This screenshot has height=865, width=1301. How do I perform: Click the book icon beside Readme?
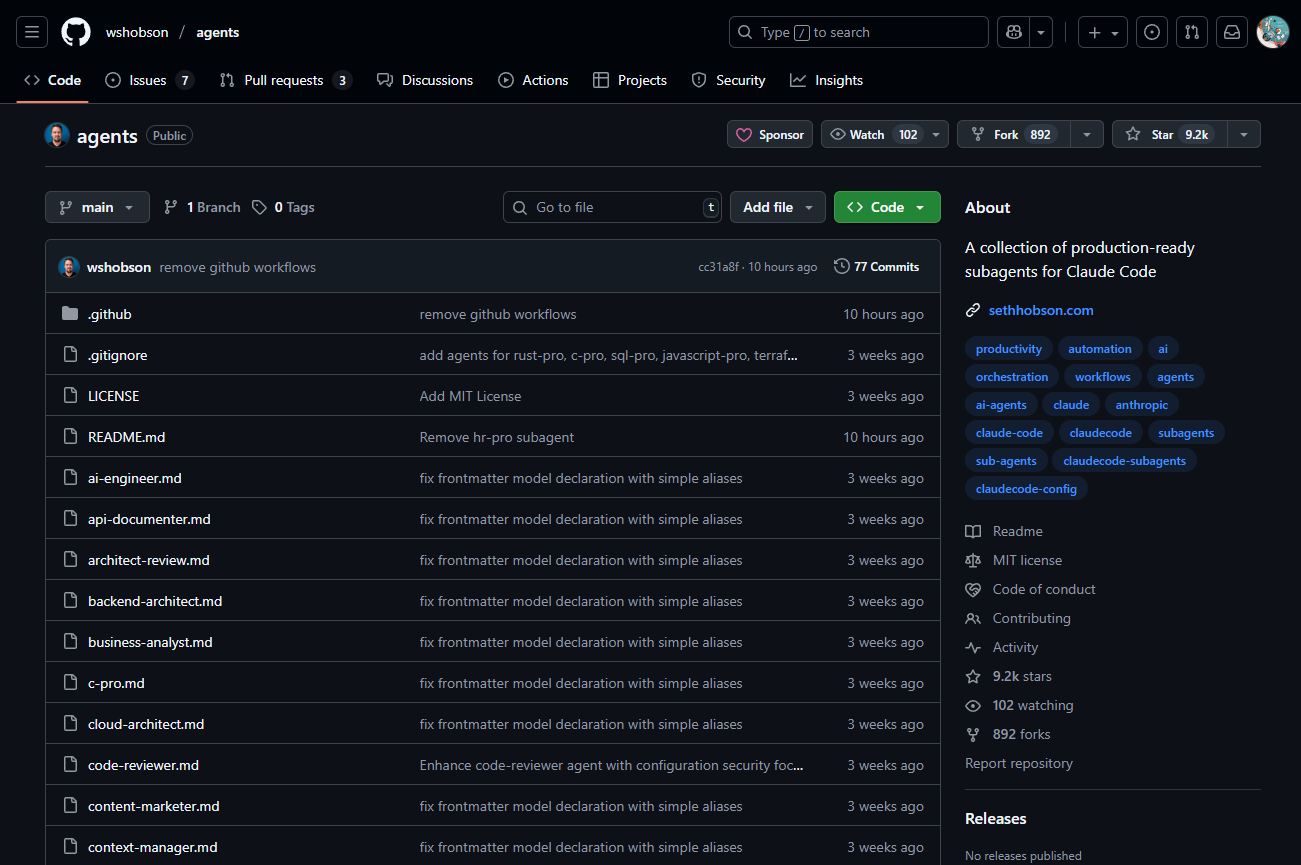click(973, 531)
